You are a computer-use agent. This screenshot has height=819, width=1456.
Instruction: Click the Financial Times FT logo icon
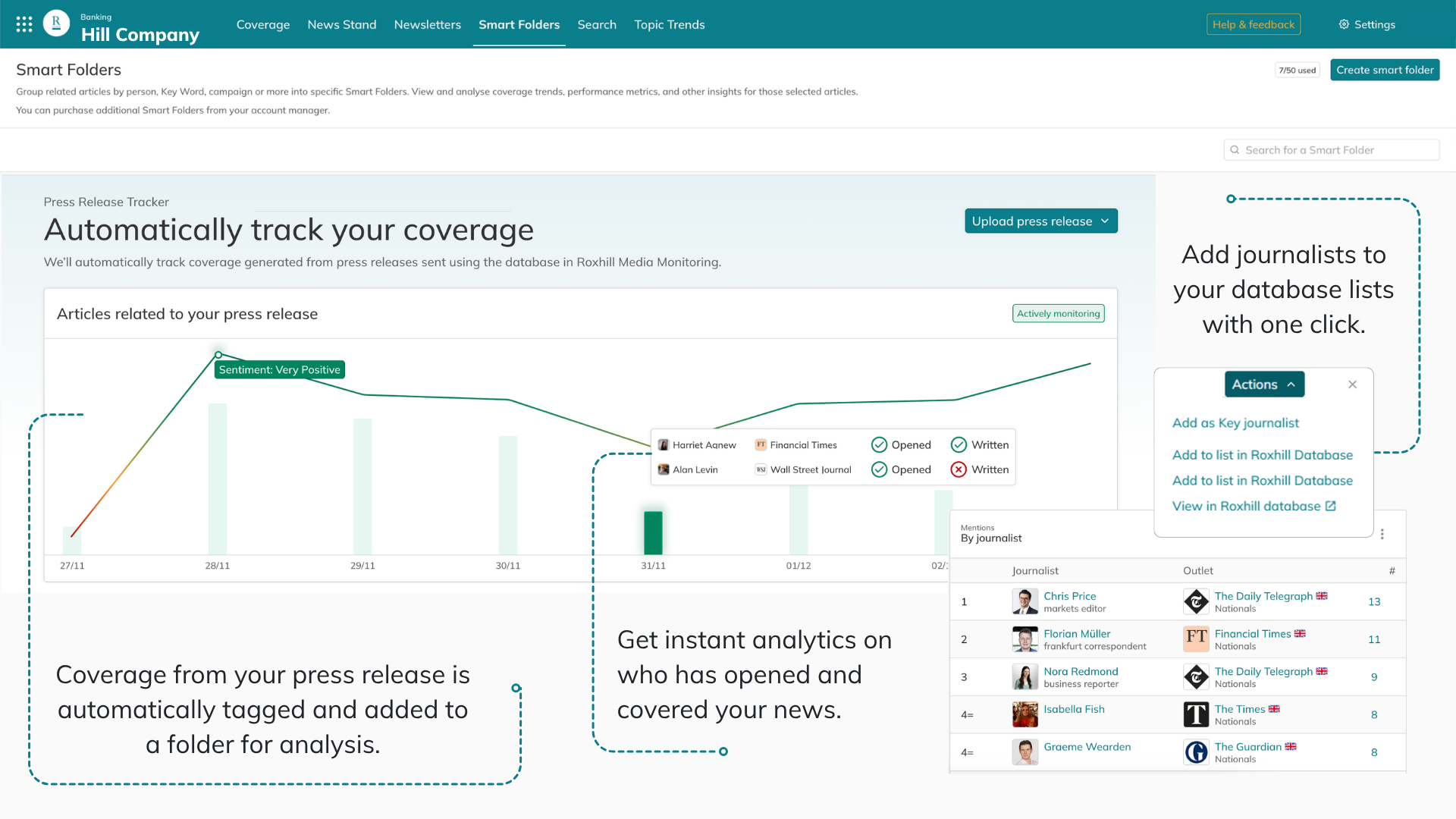[x=1196, y=639]
